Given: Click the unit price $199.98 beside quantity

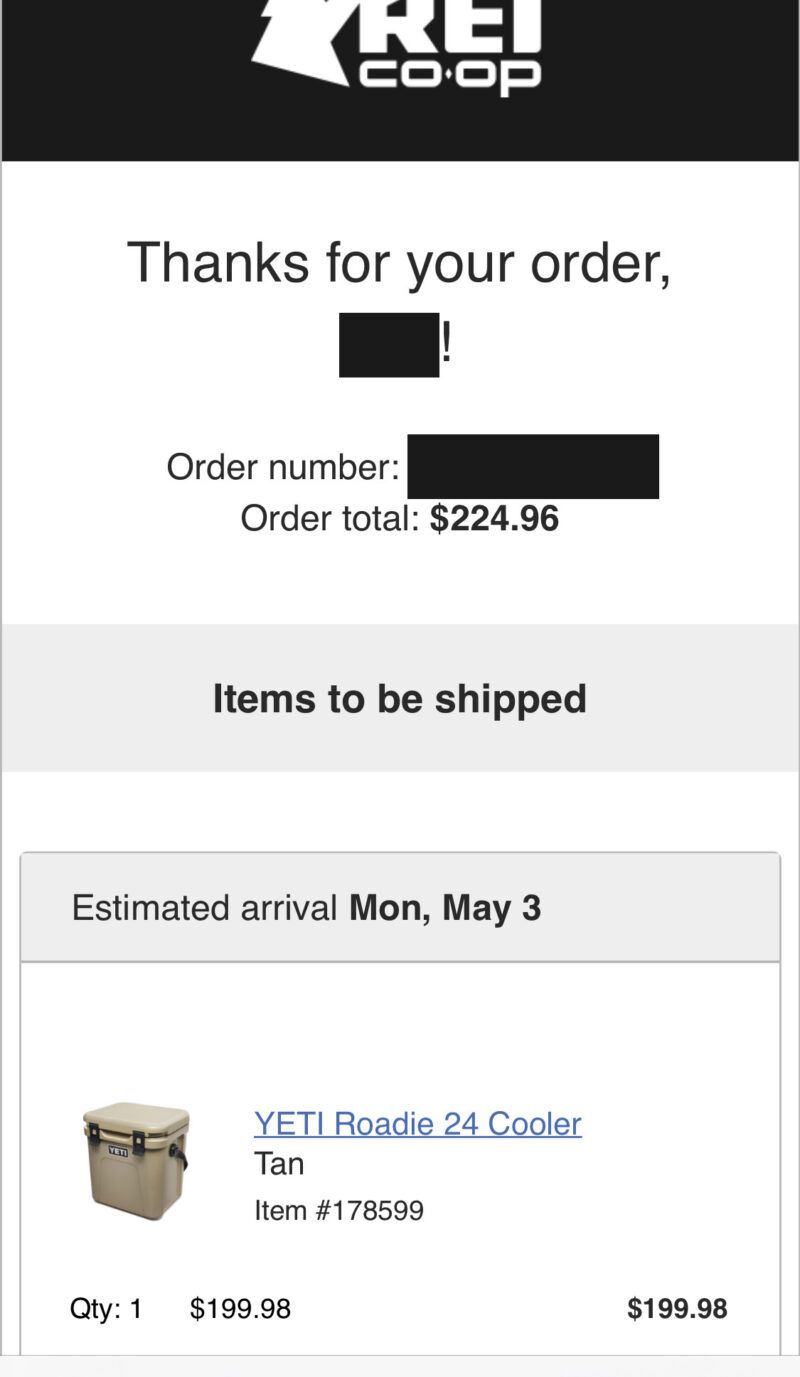Looking at the screenshot, I should [240, 1308].
